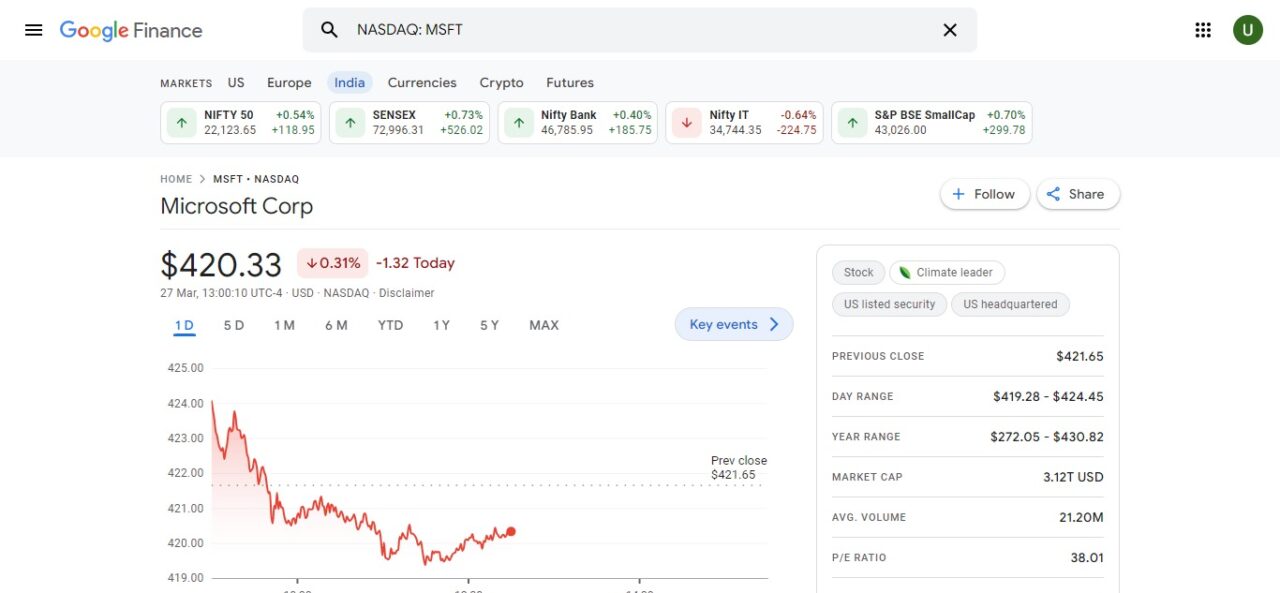
Task: Switch chart to 1Y range
Action: pos(441,325)
